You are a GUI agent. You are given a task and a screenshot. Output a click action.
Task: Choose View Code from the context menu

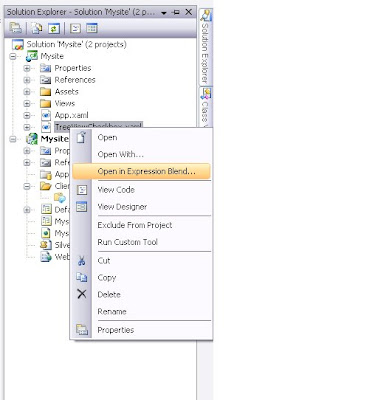142,190
